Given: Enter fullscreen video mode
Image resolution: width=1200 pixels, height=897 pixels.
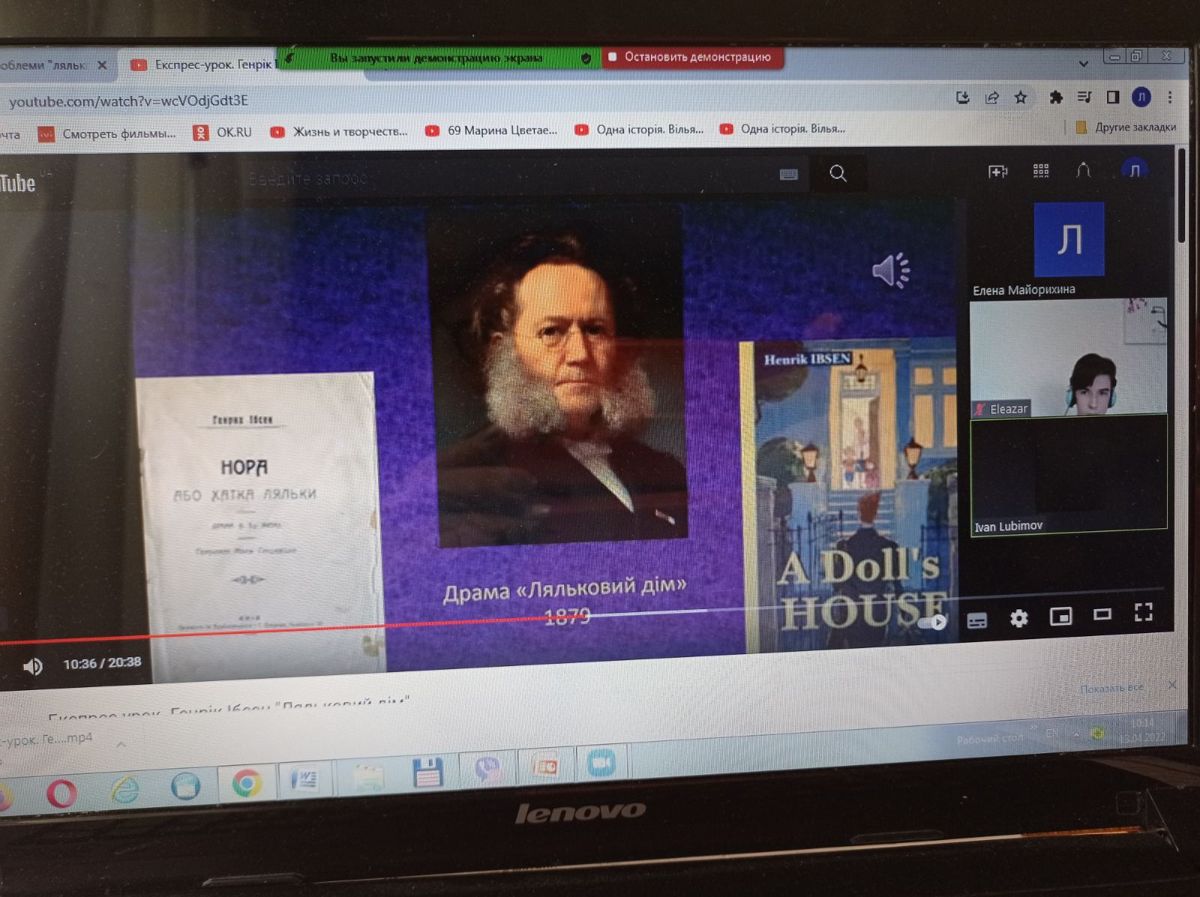Looking at the screenshot, I should [x=1143, y=613].
